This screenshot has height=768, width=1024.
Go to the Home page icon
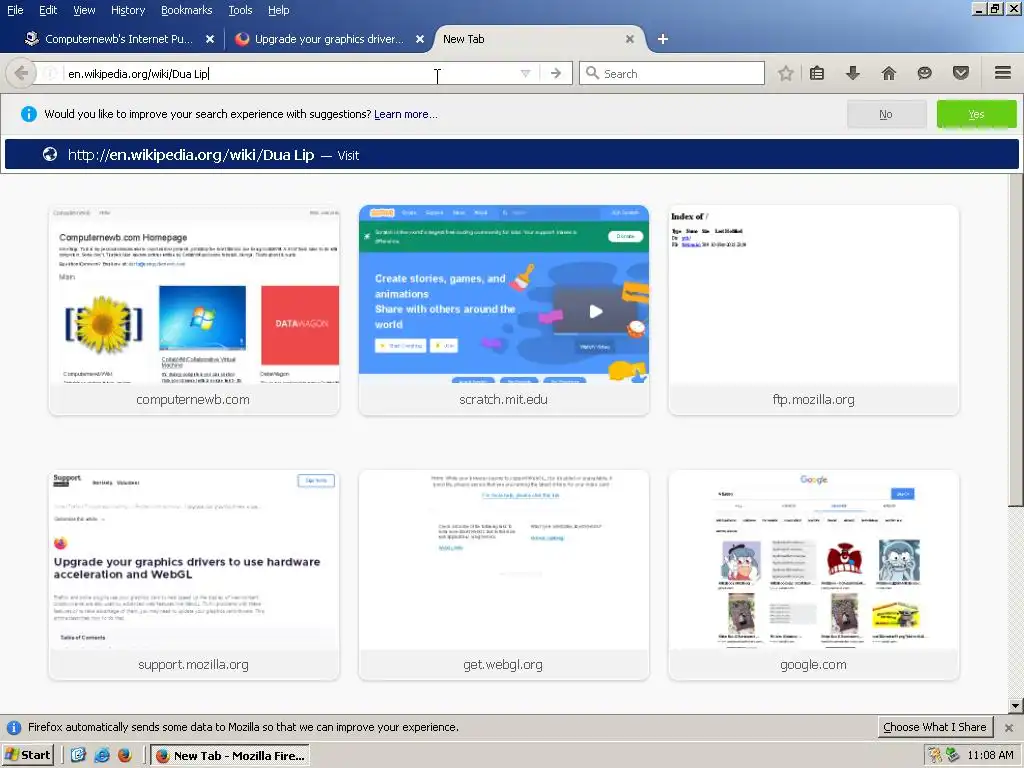(889, 73)
